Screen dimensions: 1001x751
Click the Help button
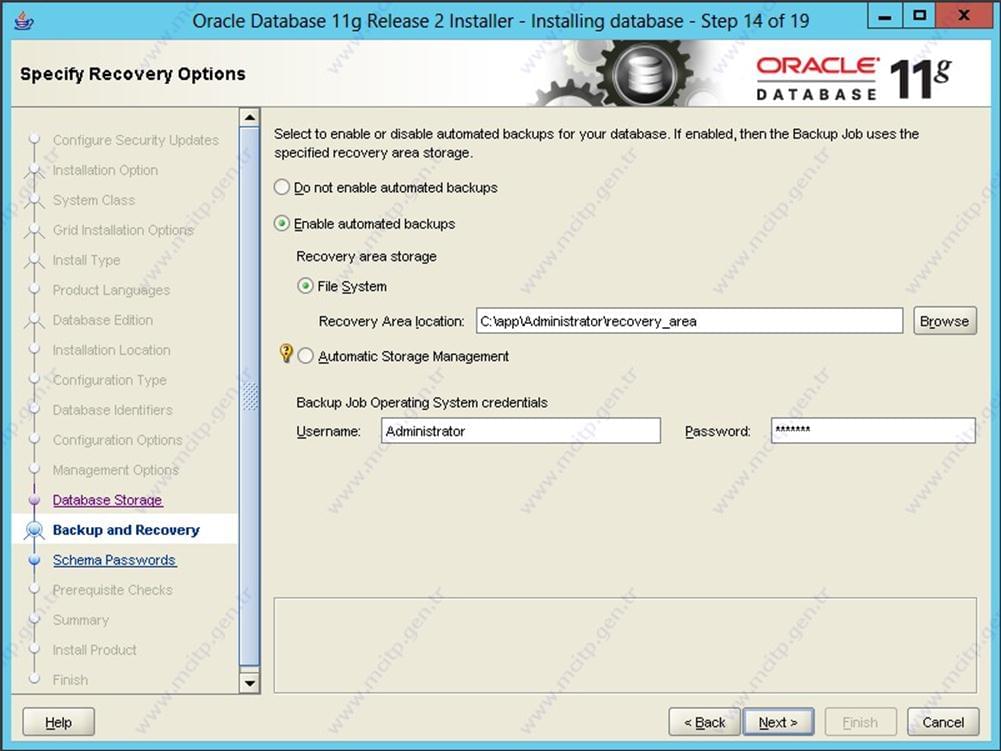coord(59,722)
